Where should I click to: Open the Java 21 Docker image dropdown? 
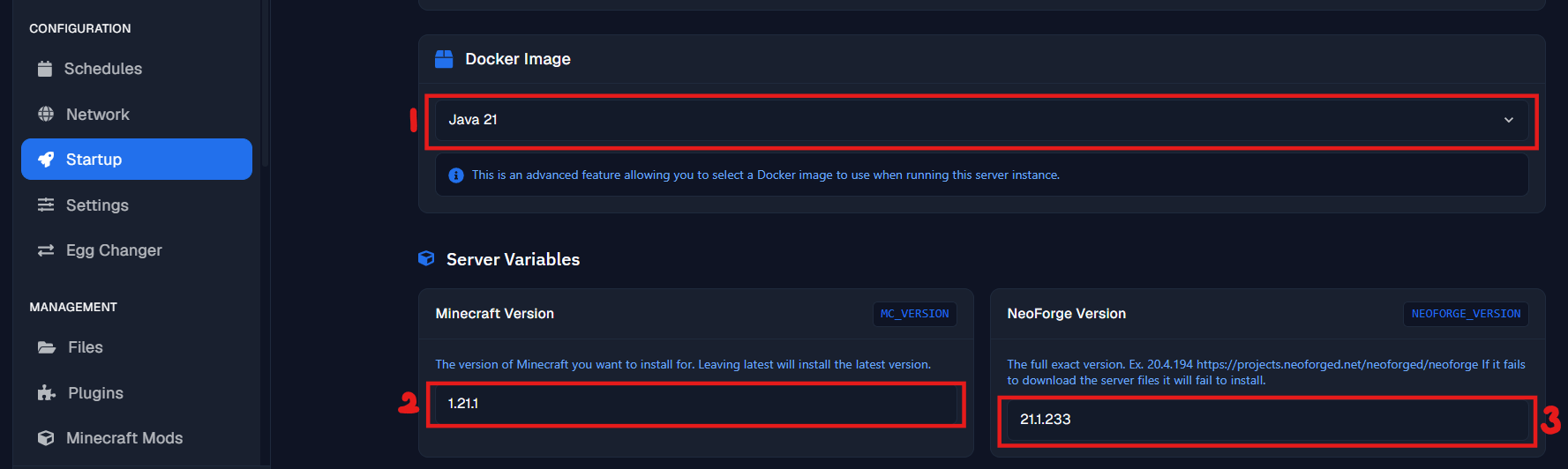pos(981,120)
